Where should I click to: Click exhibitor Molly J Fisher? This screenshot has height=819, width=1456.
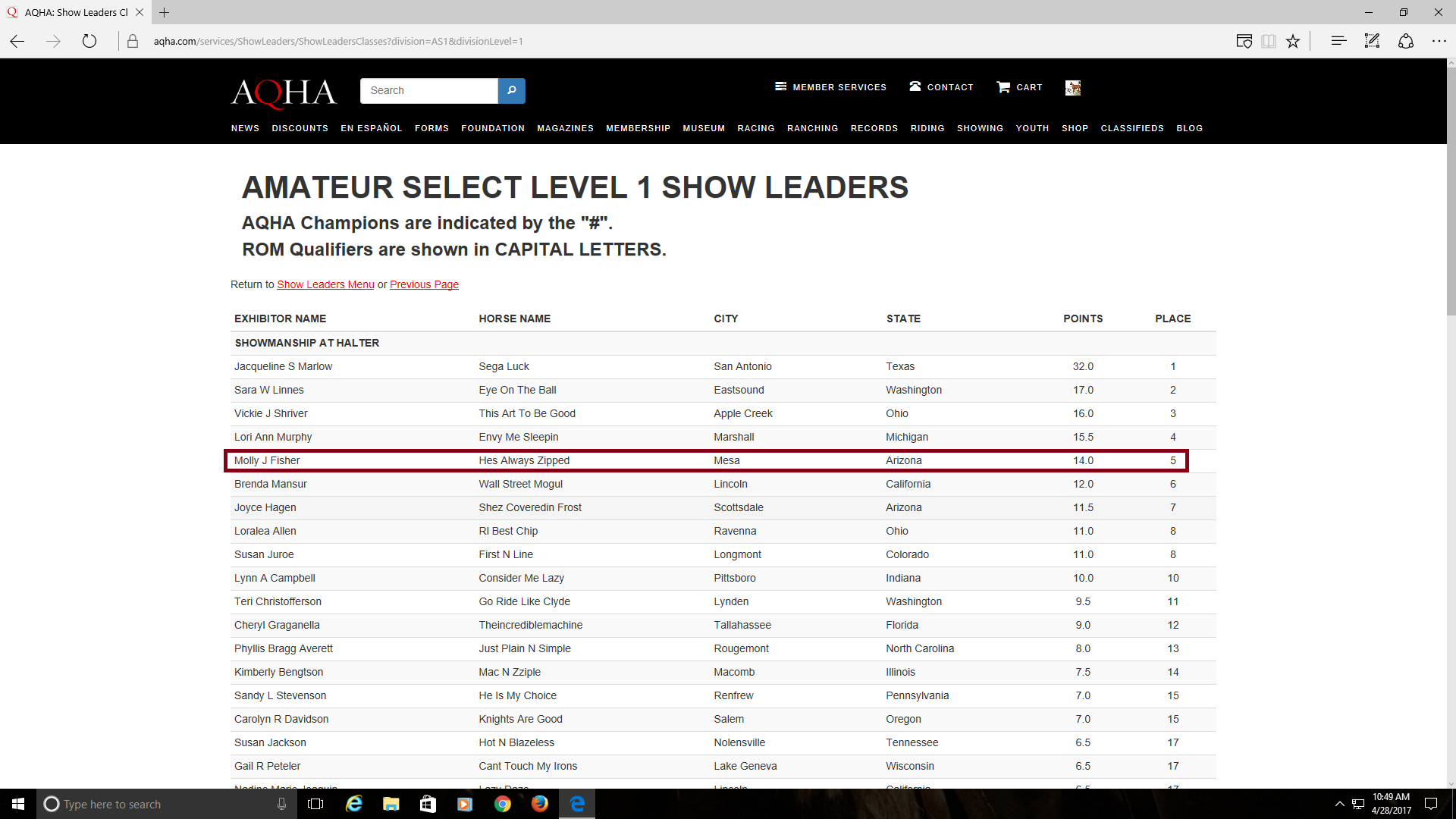[267, 460]
